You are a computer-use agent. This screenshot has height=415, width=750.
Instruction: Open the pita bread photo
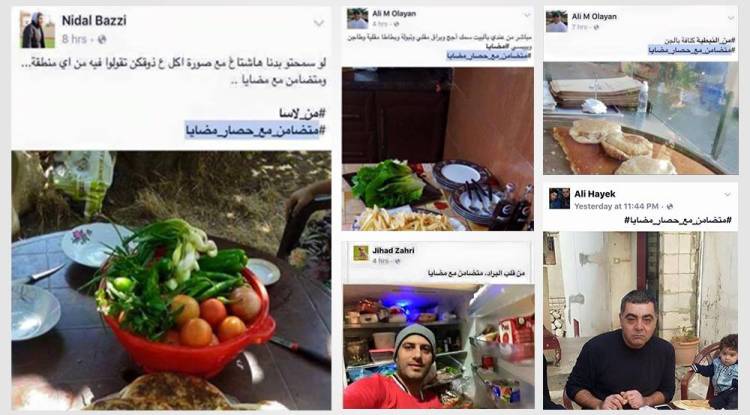tap(640, 118)
